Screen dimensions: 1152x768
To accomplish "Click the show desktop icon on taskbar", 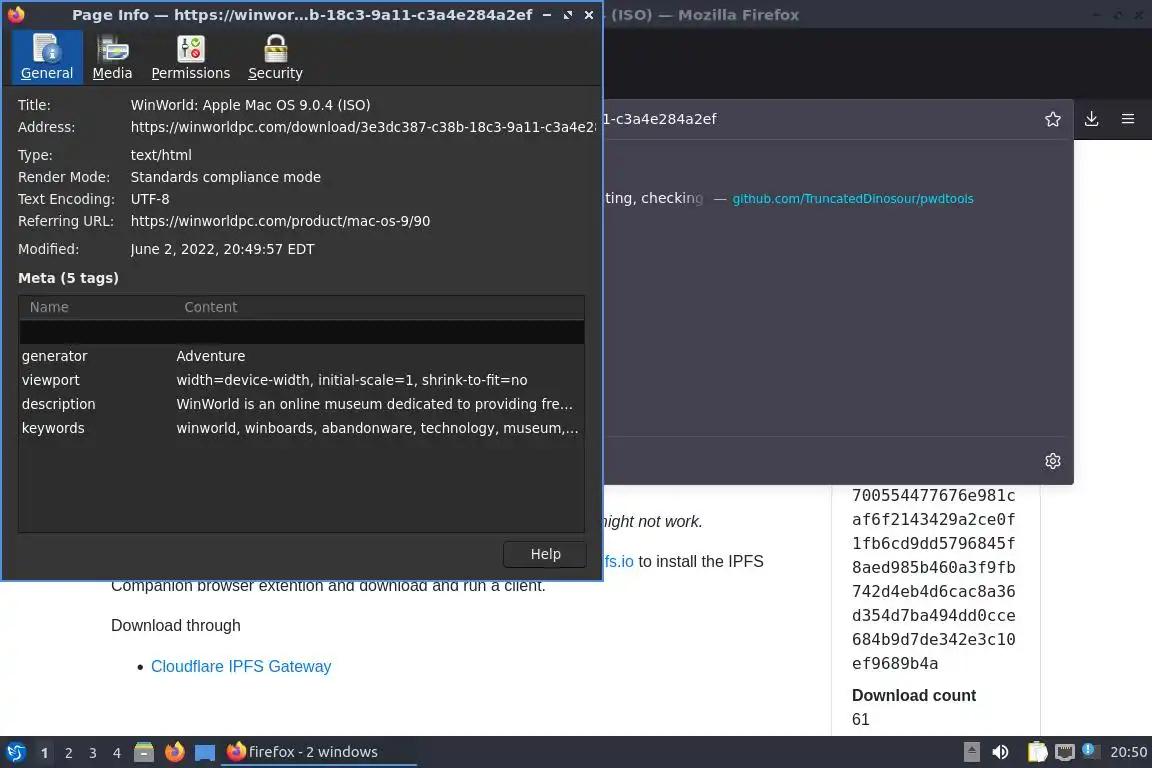I will 205,753.
